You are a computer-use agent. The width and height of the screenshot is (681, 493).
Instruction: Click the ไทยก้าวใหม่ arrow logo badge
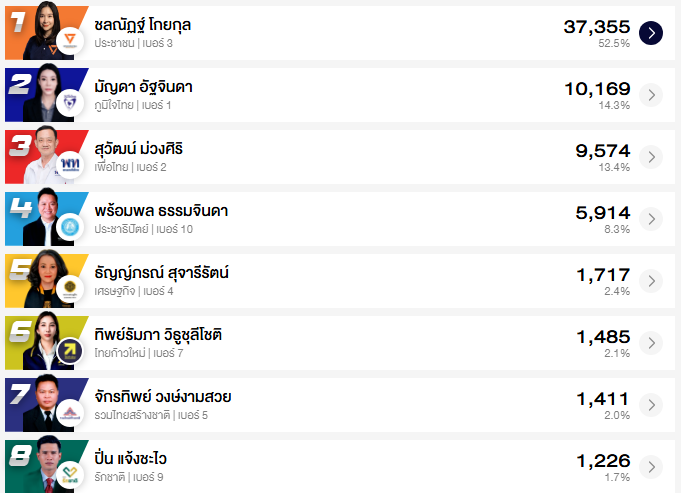tap(69, 351)
